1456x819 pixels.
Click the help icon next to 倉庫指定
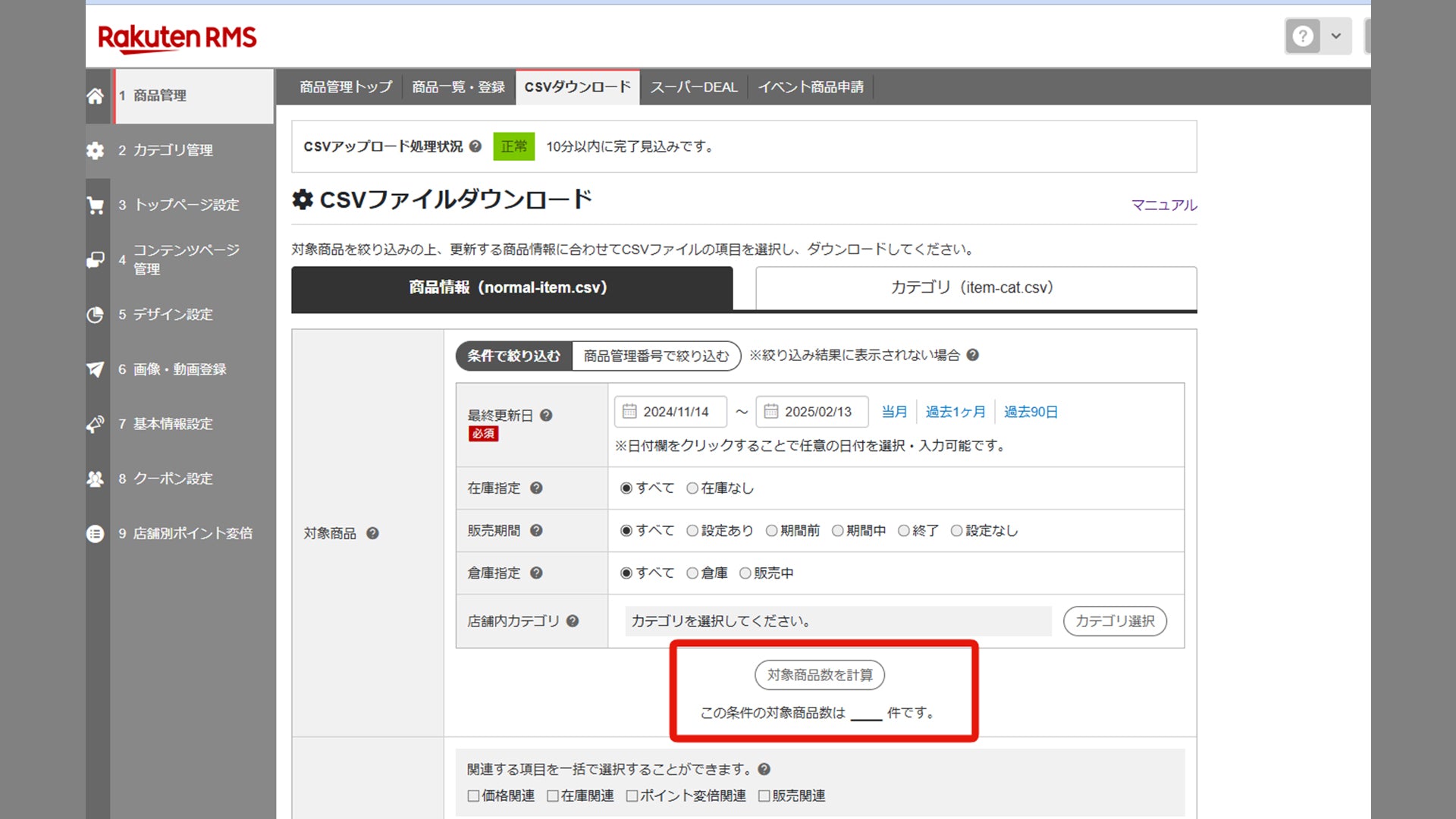(536, 573)
